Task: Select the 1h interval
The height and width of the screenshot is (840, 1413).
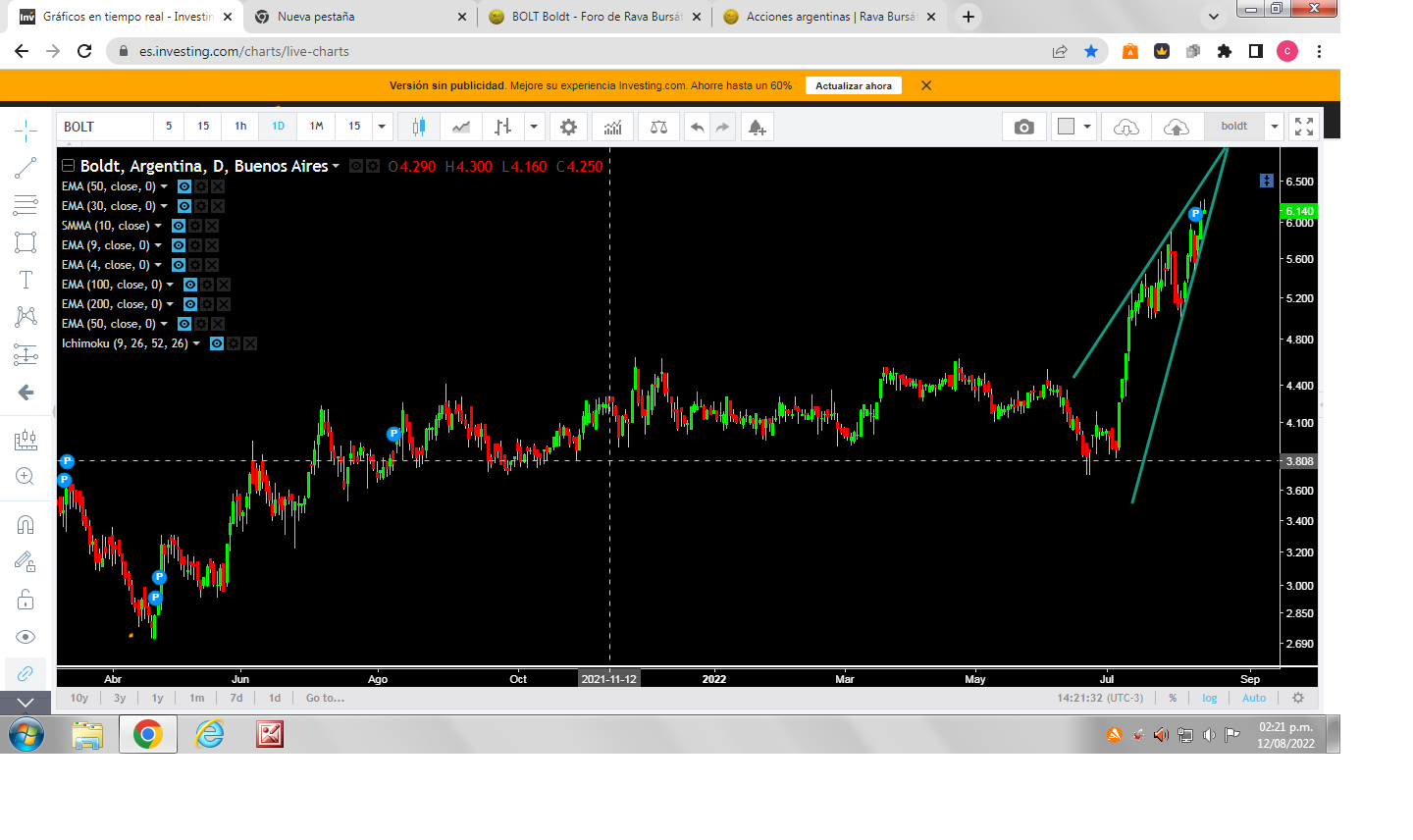Action: (240, 127)
